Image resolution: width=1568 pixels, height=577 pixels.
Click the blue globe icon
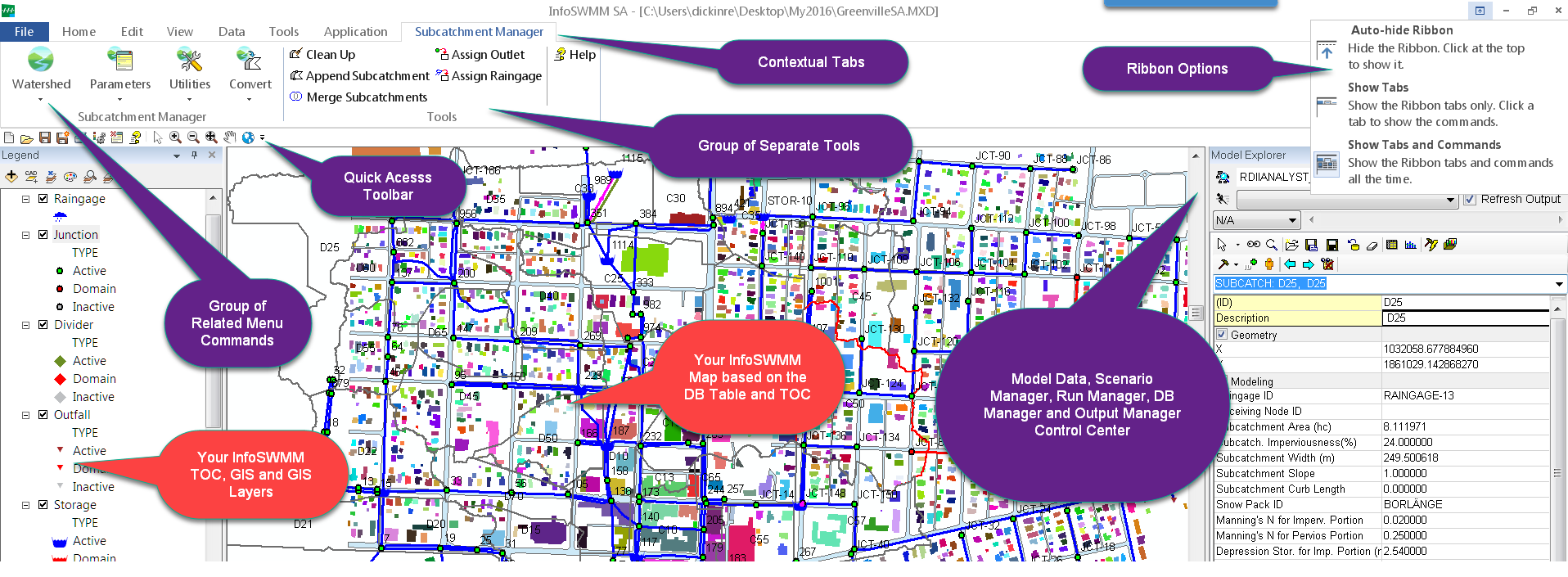(248, 137)
